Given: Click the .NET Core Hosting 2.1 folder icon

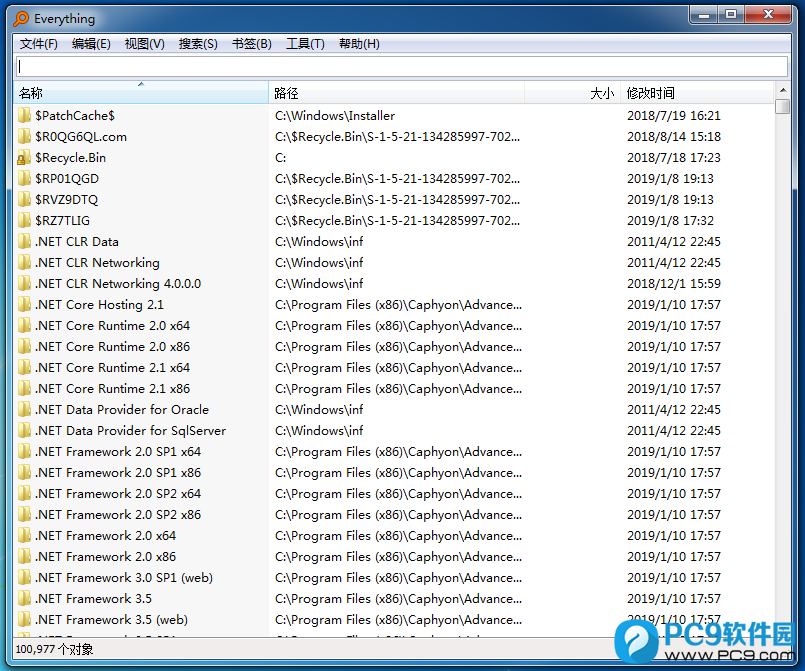Looking at the screenshot, I should [24, 304].
